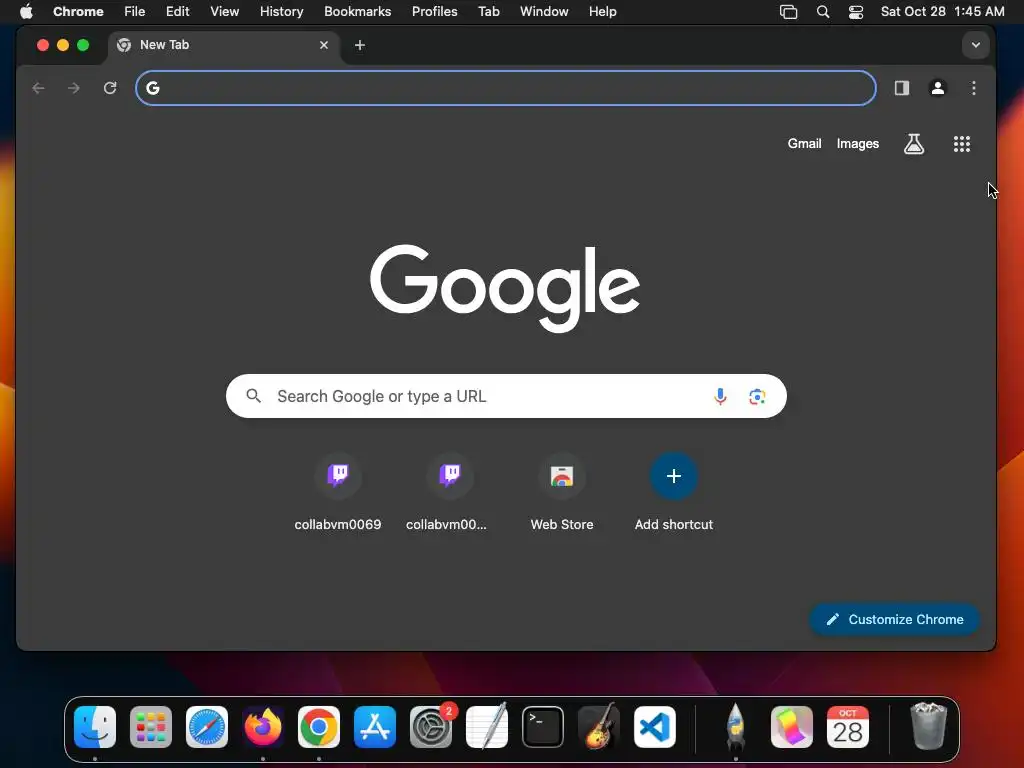Open the truncated collabvm00... shortcut
Screen dimensions: 1024x768
tap(450, 475)
